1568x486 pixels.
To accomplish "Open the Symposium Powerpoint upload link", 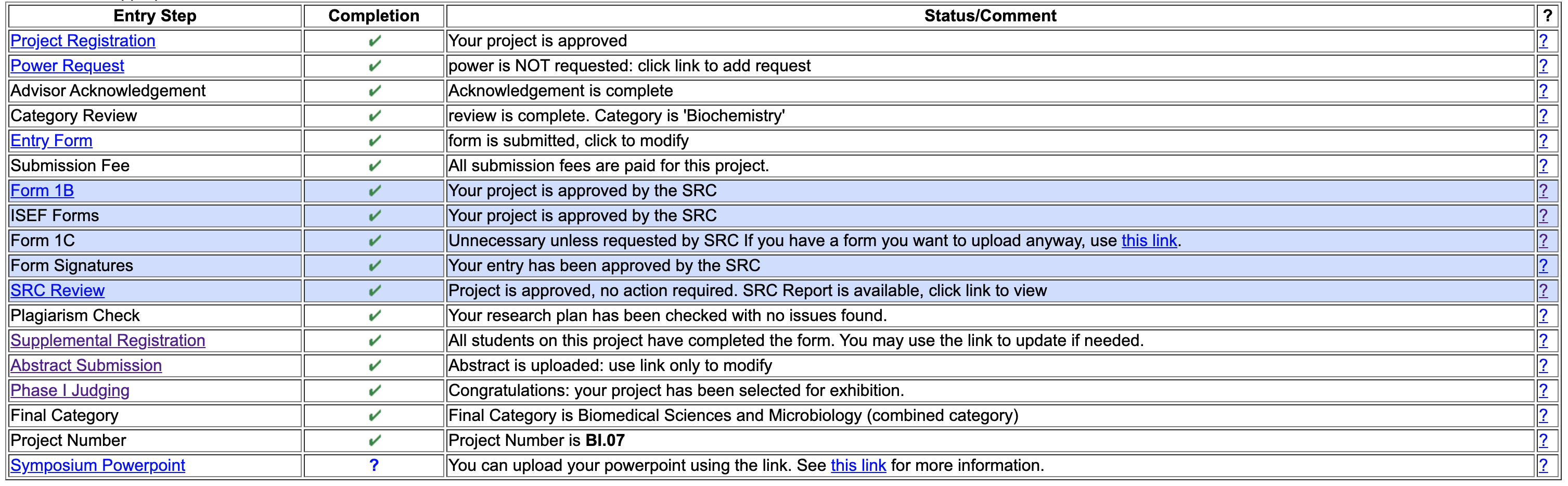I will pyautogui.click(x=97, y=465).
